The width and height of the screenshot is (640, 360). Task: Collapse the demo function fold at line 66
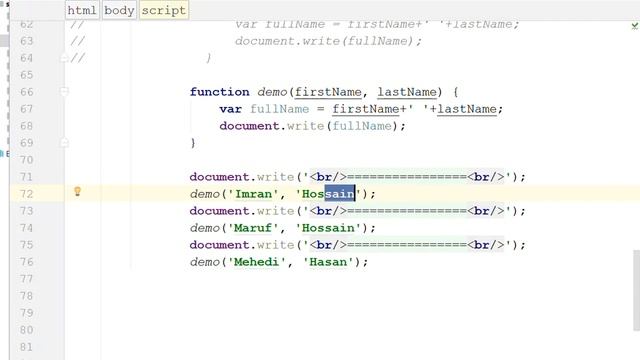[64, 91]
